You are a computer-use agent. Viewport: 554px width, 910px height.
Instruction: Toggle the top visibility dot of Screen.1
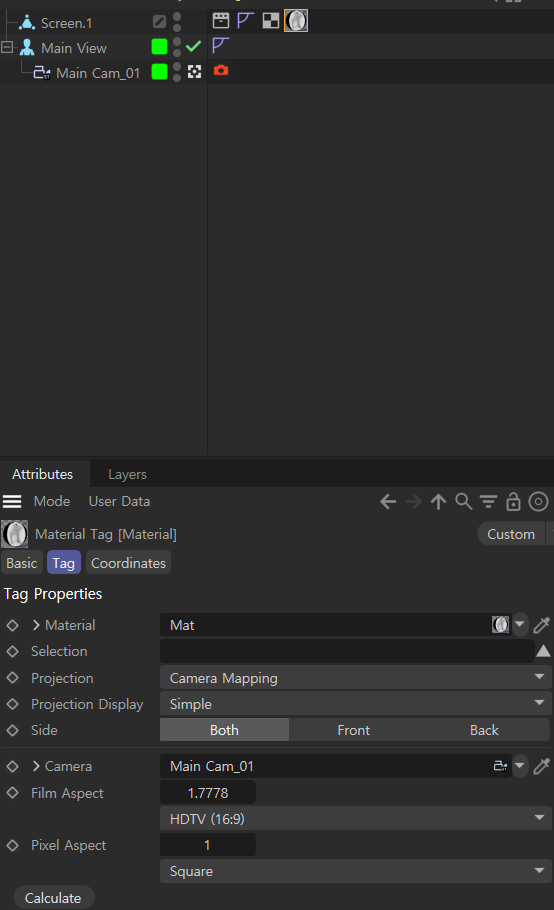(177, 17)
